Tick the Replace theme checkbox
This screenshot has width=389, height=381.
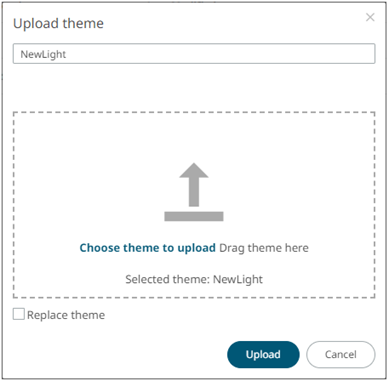pyautogui.click(x=19, y=314)
